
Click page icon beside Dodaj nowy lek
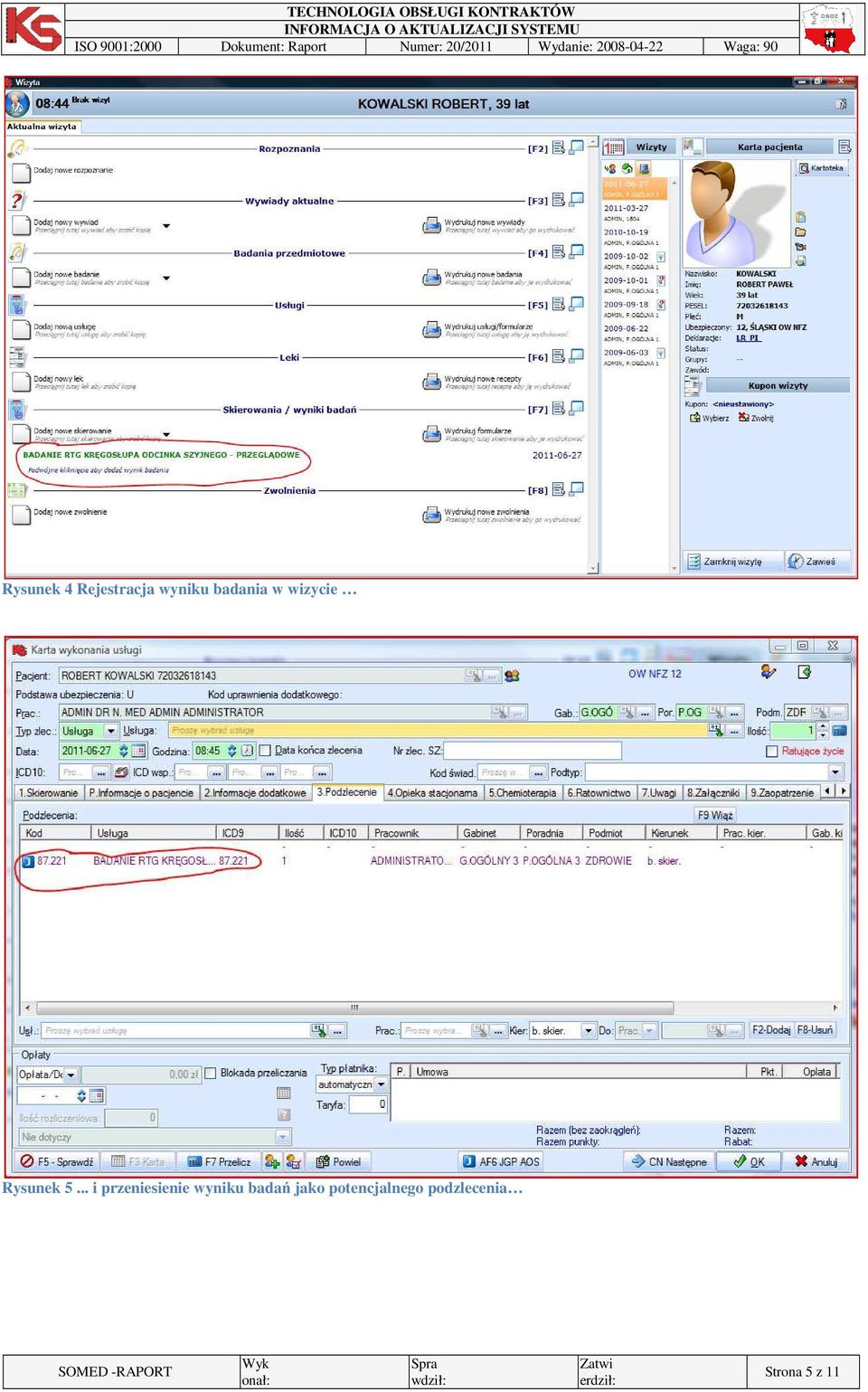click(x=21, y=382)
